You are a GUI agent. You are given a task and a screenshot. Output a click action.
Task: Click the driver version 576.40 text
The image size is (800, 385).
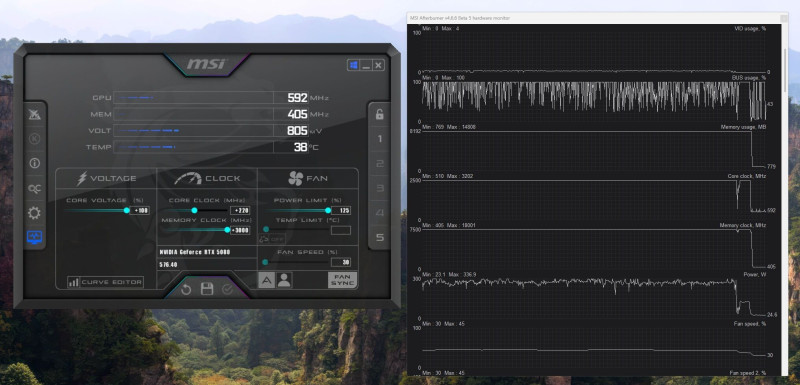point(168,265)
